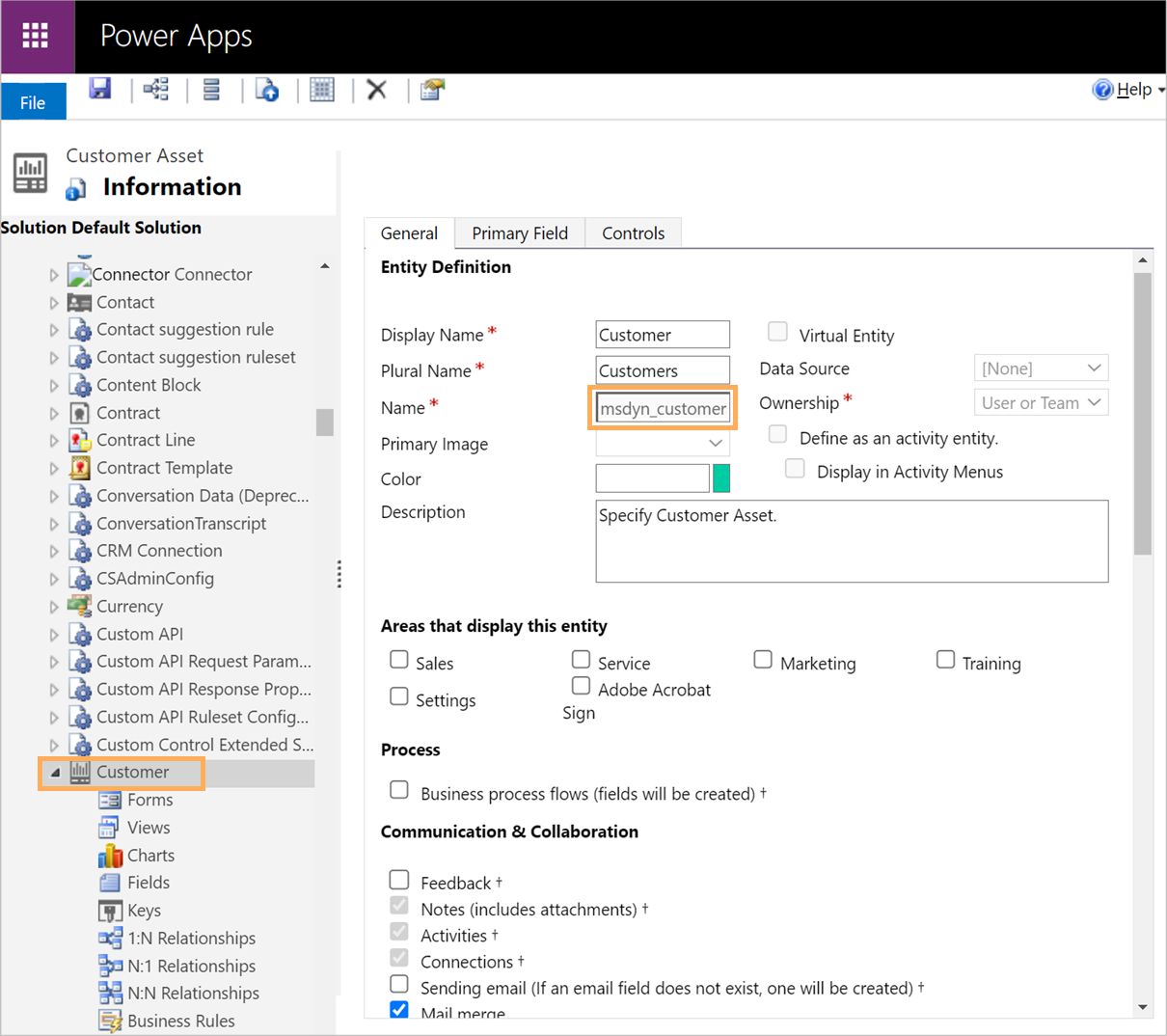
Task: Click the Forms icon under Customer
Action: click(109, 800)
